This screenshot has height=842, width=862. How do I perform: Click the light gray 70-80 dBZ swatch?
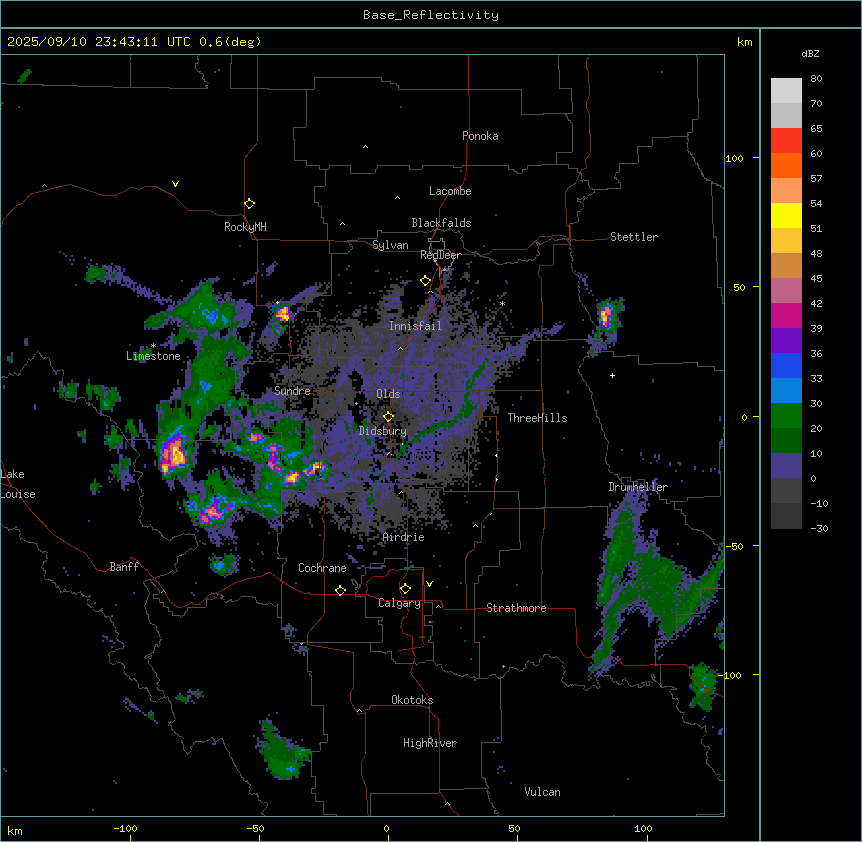coord(786,91)
